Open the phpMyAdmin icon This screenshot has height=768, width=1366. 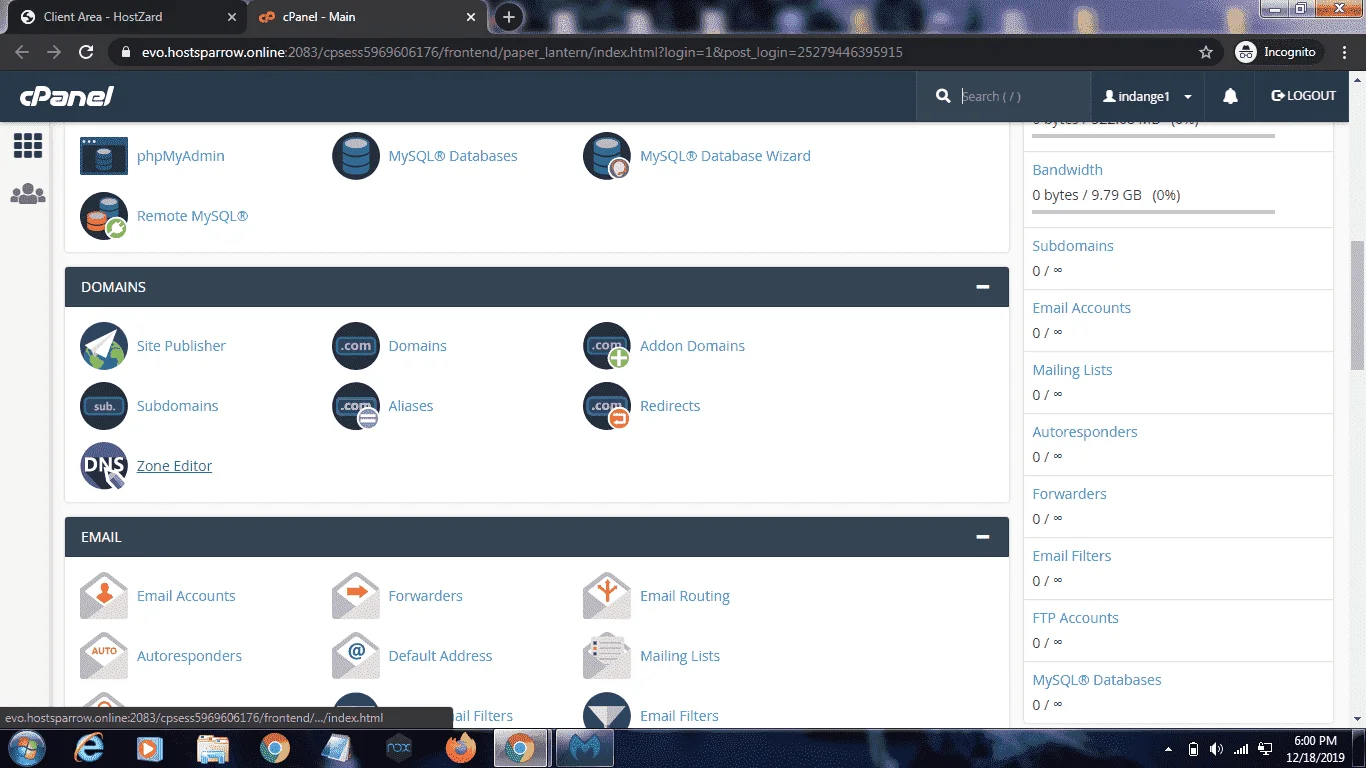coord(104,156)
